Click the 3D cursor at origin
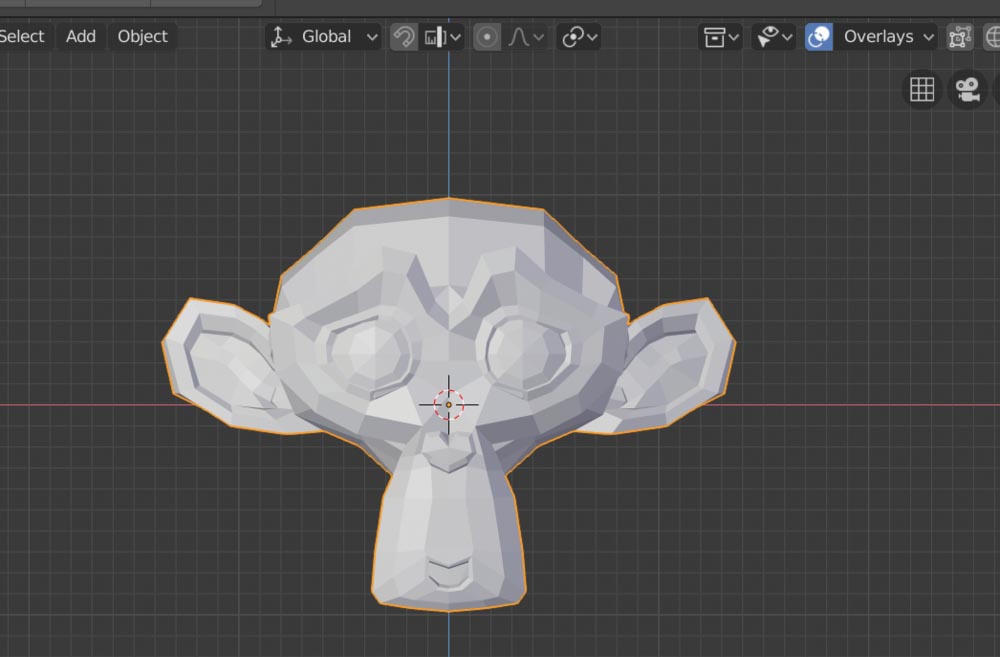Viewport: 1000px width, 657px height. coord(448,404)
